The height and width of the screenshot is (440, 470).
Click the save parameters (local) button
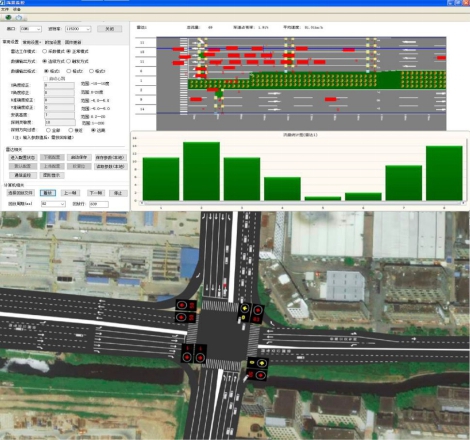110,158
